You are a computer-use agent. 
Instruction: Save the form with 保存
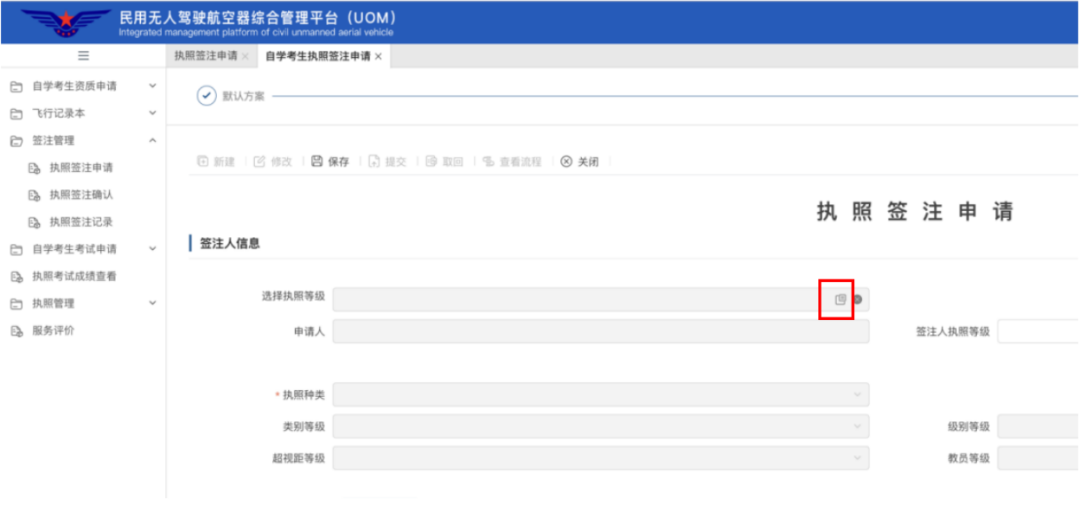click(x=331, y=162)
